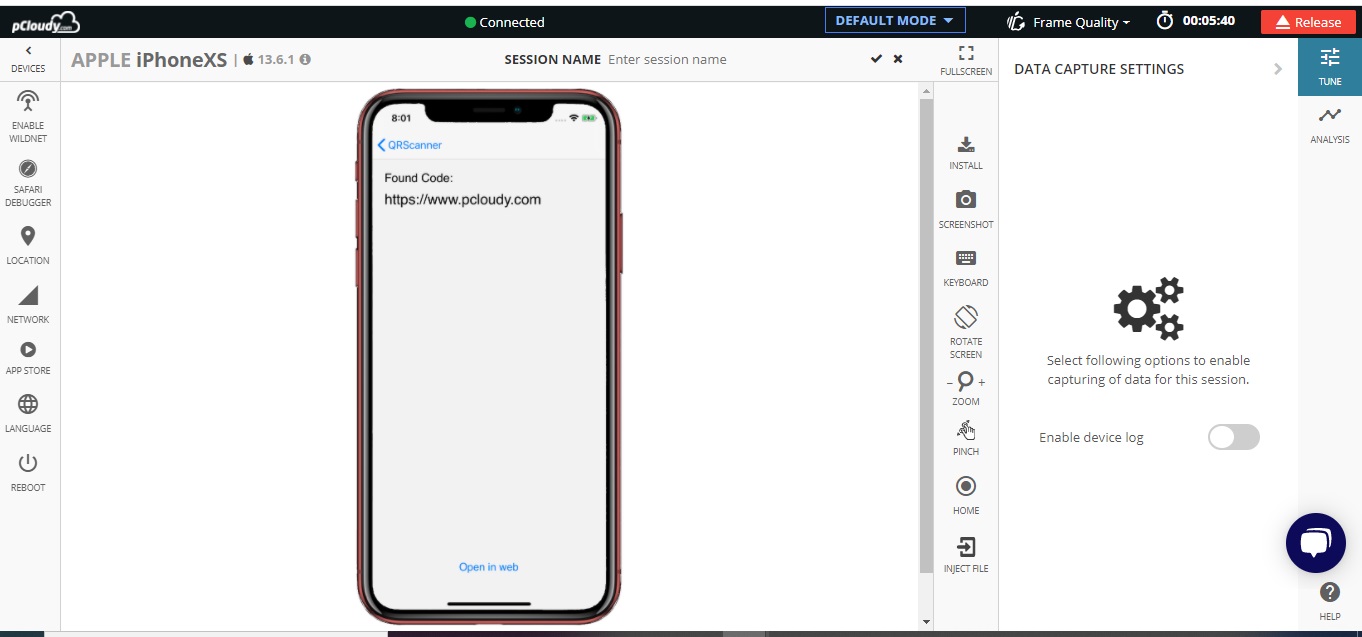The image size is (1362, 637).
Task: Set device Location
Action: pos(28,245)
